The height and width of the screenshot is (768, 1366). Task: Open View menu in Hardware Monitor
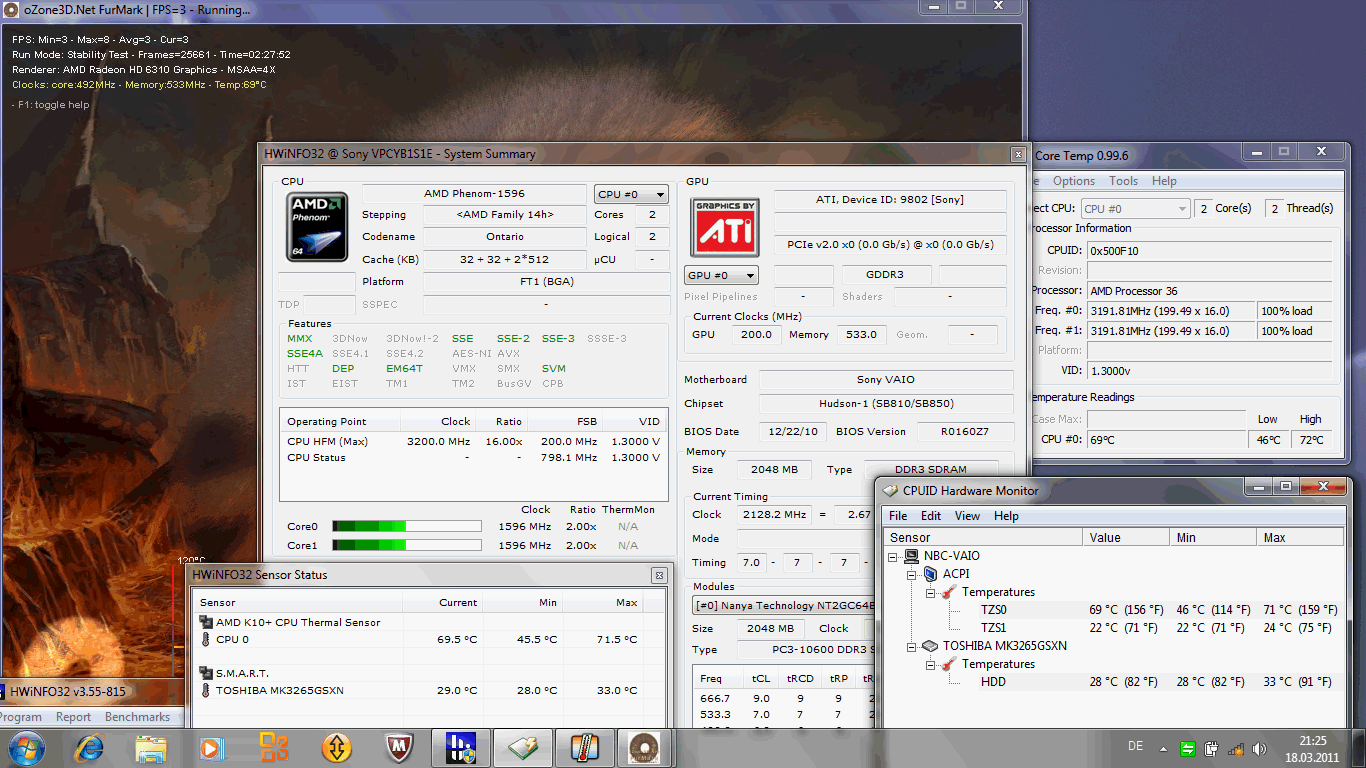[x=967, y=516]
